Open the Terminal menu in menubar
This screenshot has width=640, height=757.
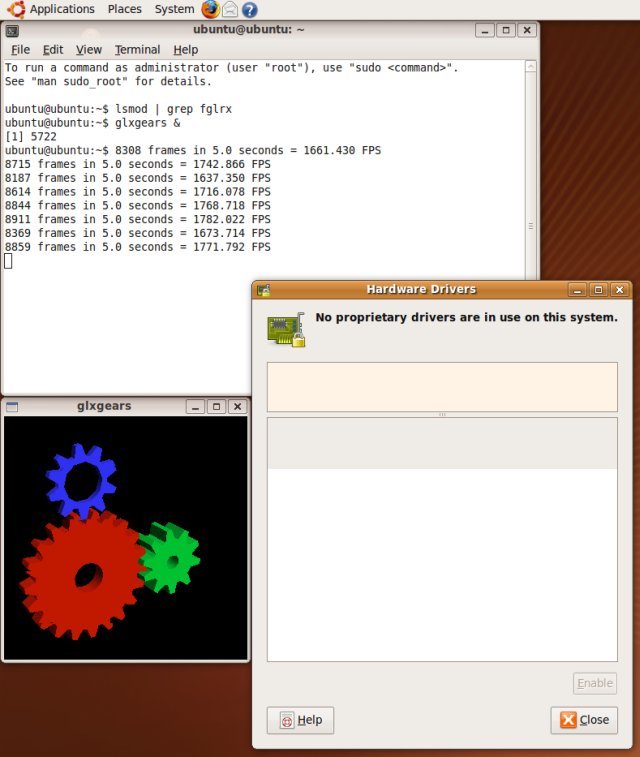(x=137, y=50)
